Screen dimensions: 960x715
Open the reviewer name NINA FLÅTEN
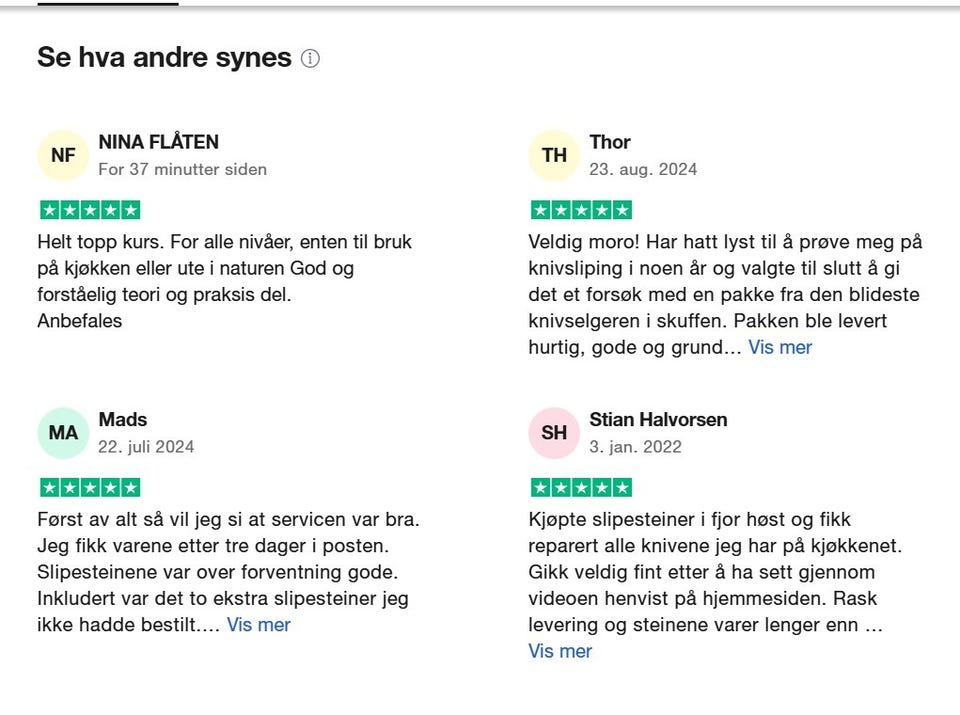pos(158,142)
